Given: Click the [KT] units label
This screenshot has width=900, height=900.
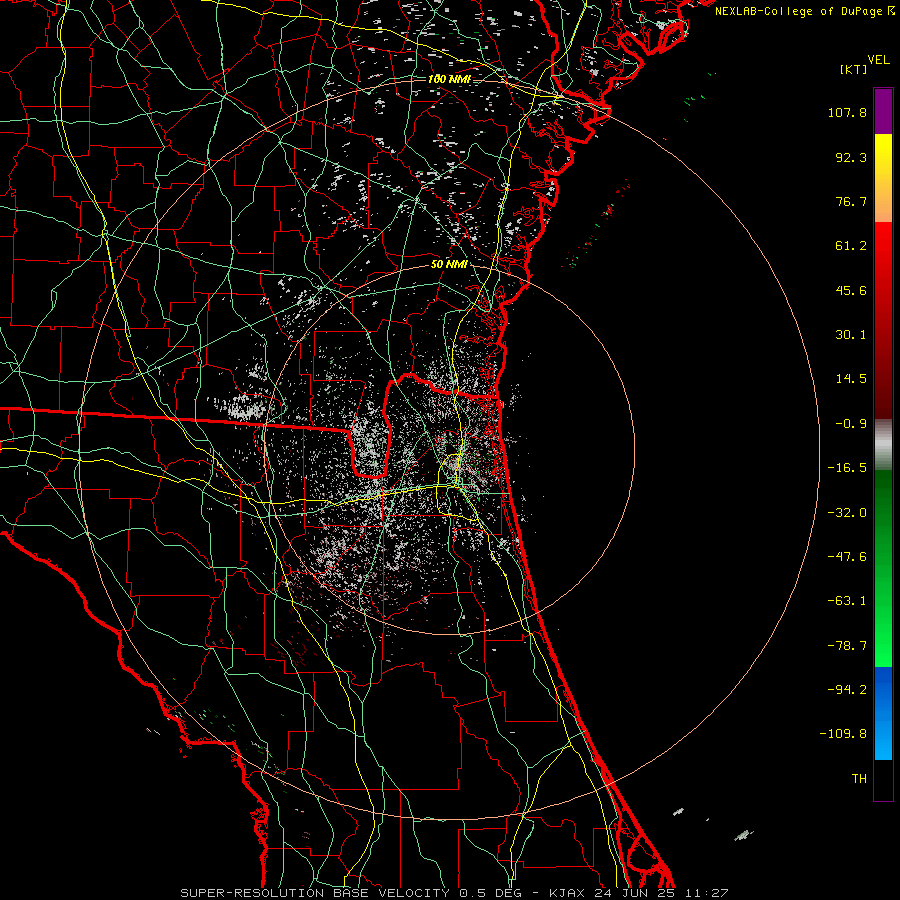Looking at the screenshot, I should click(854, 69).
